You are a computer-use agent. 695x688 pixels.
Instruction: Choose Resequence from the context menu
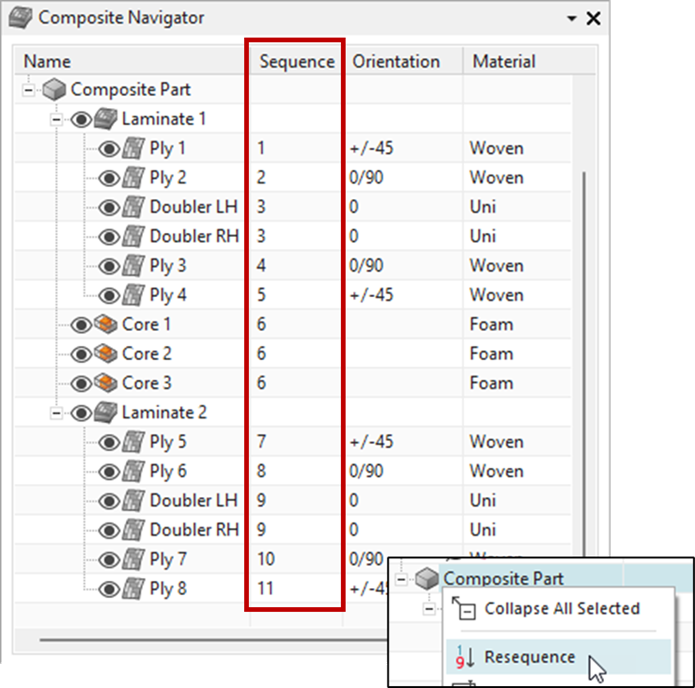point(529,657)
